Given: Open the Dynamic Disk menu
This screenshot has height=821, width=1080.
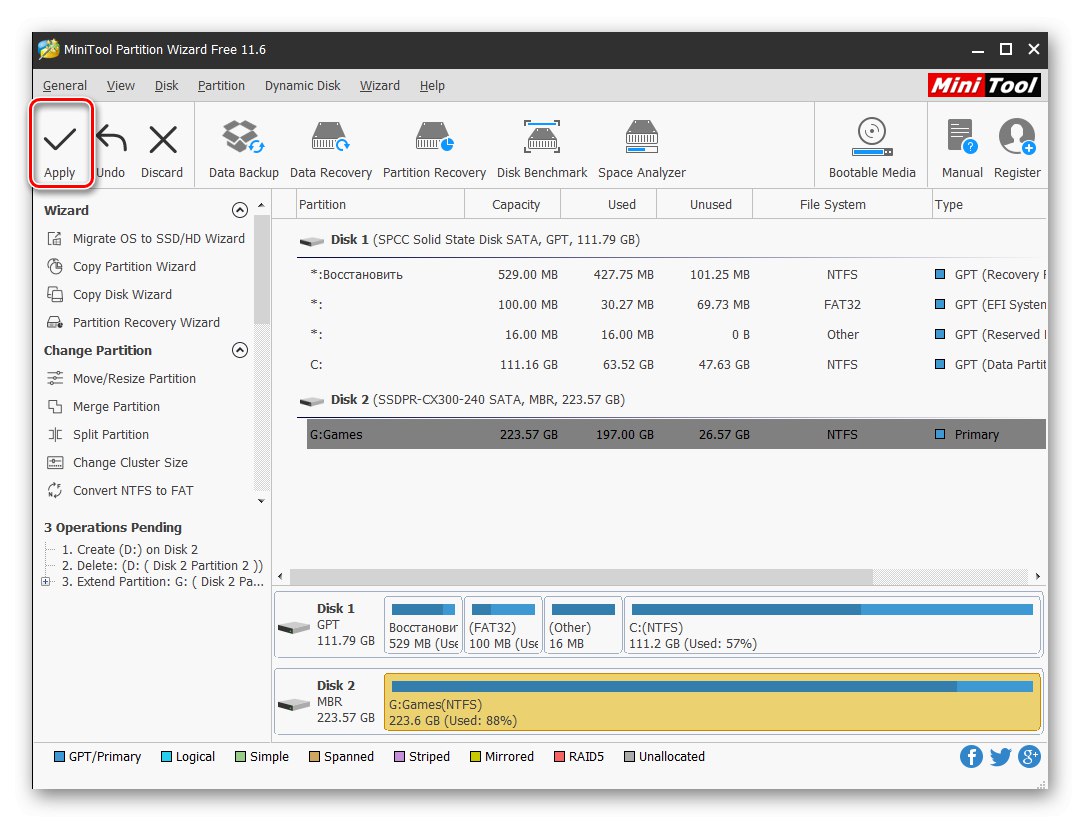Looking at the screenshot, I should (x=302, y=86).
